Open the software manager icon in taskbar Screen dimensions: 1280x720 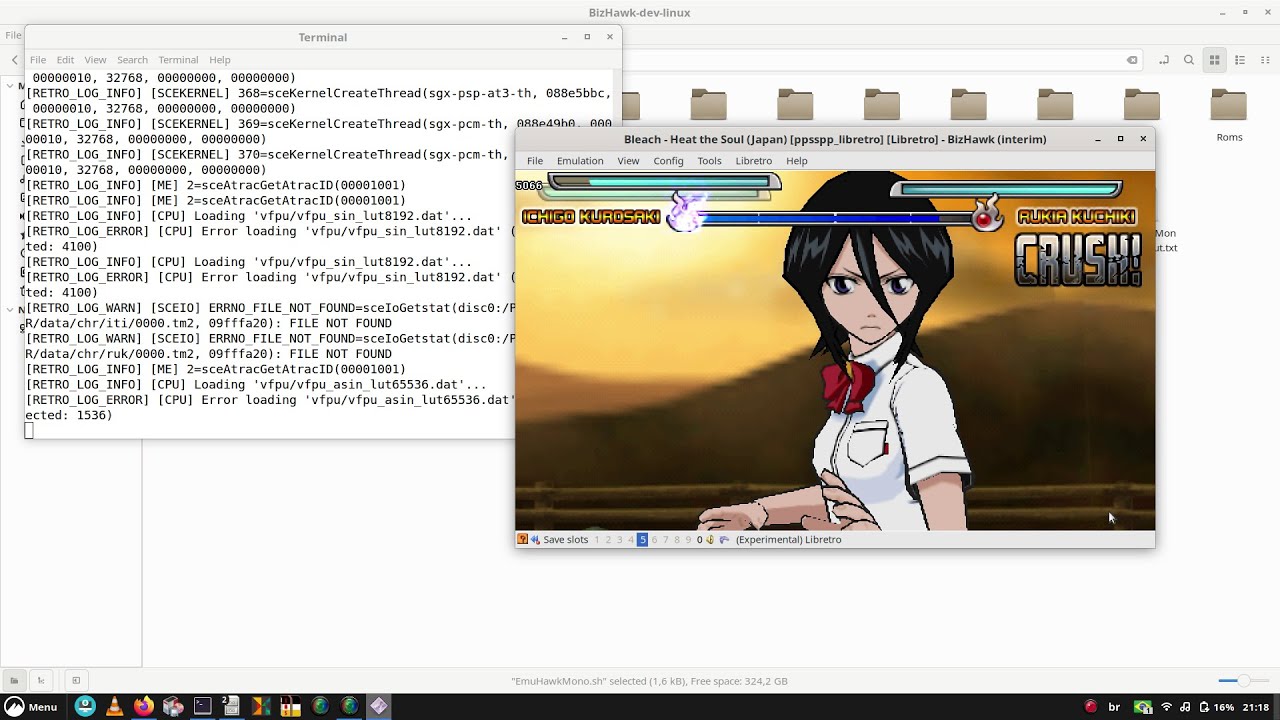173,707
